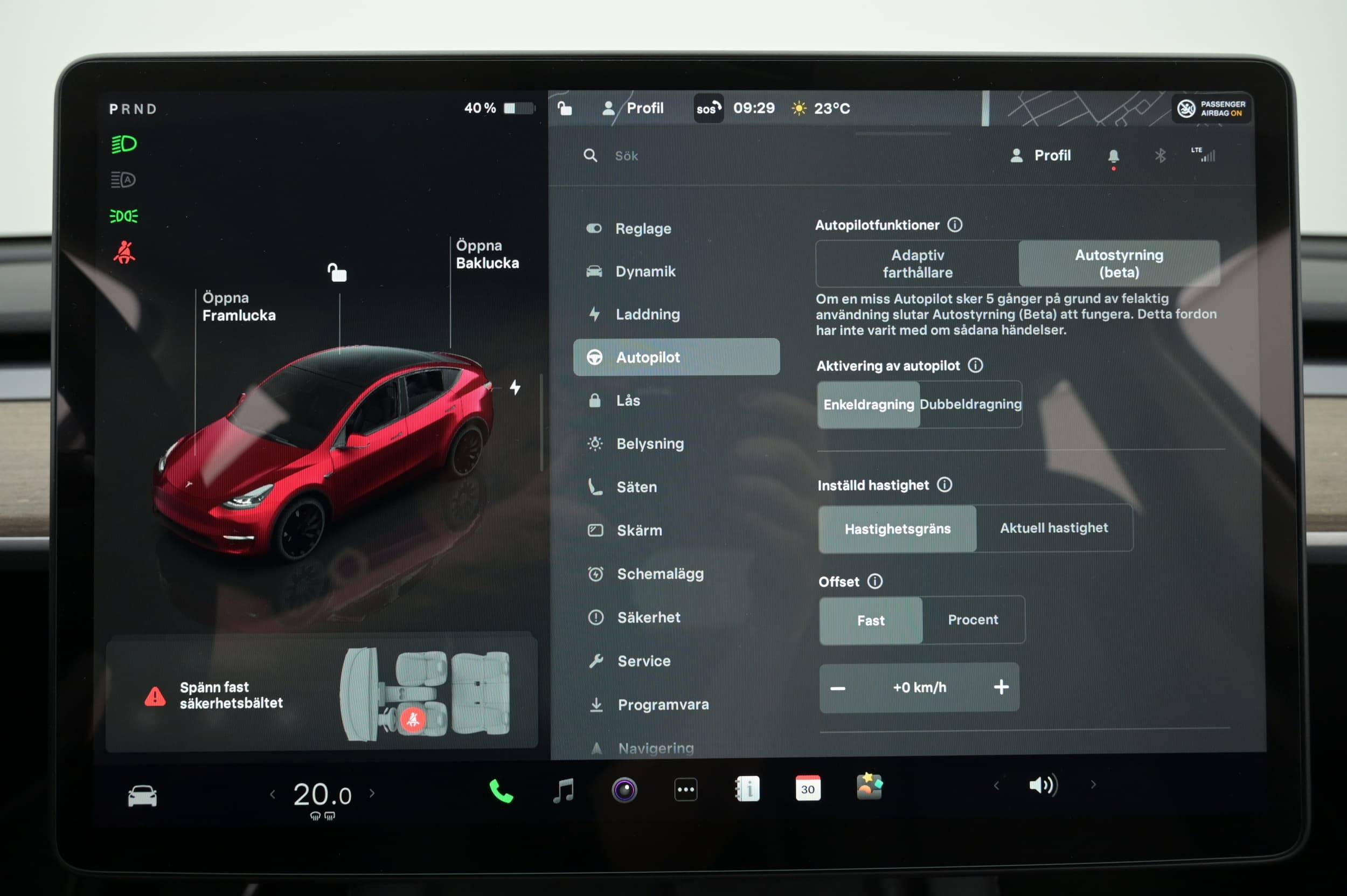Show info for Aktivering av autopilot

point(975,365)
